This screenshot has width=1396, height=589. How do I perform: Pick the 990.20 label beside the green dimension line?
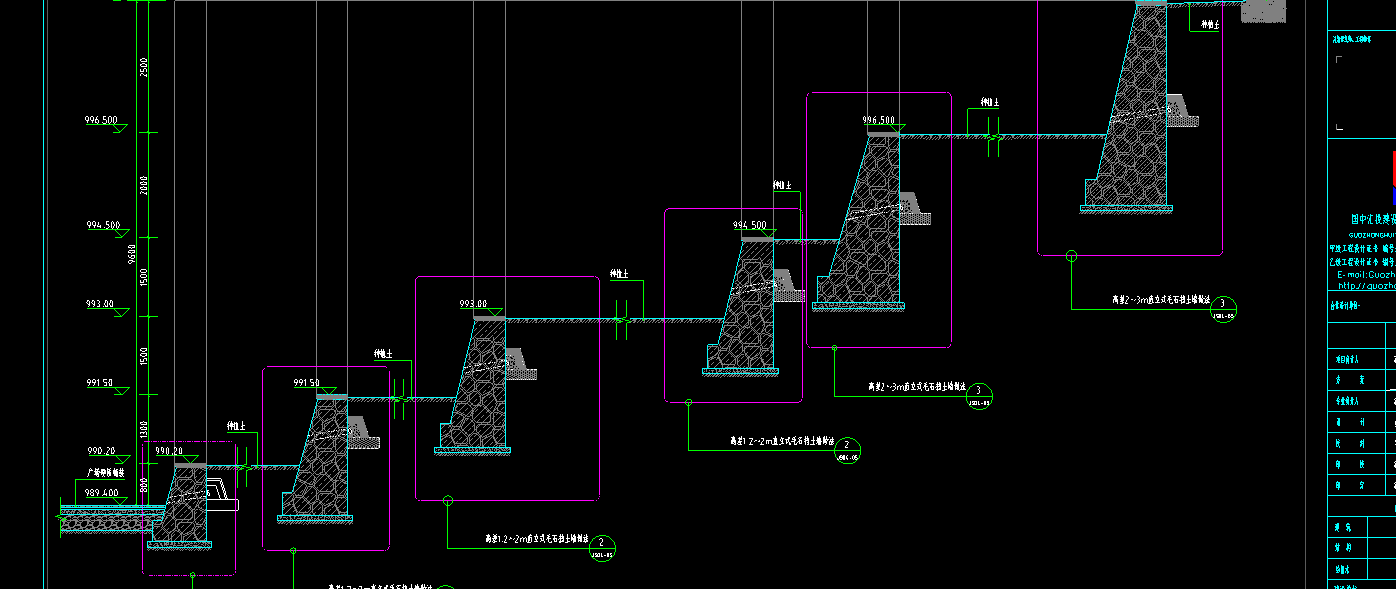pyautogui.click(x=102, y=451)
